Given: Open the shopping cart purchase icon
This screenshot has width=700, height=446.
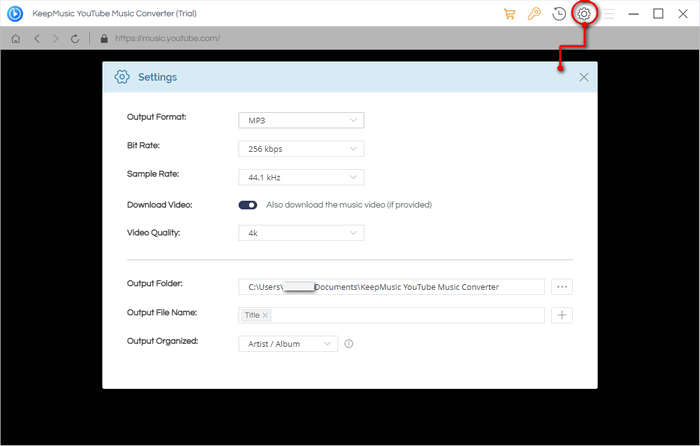Looking at the screenshot, I should (509, 14).
